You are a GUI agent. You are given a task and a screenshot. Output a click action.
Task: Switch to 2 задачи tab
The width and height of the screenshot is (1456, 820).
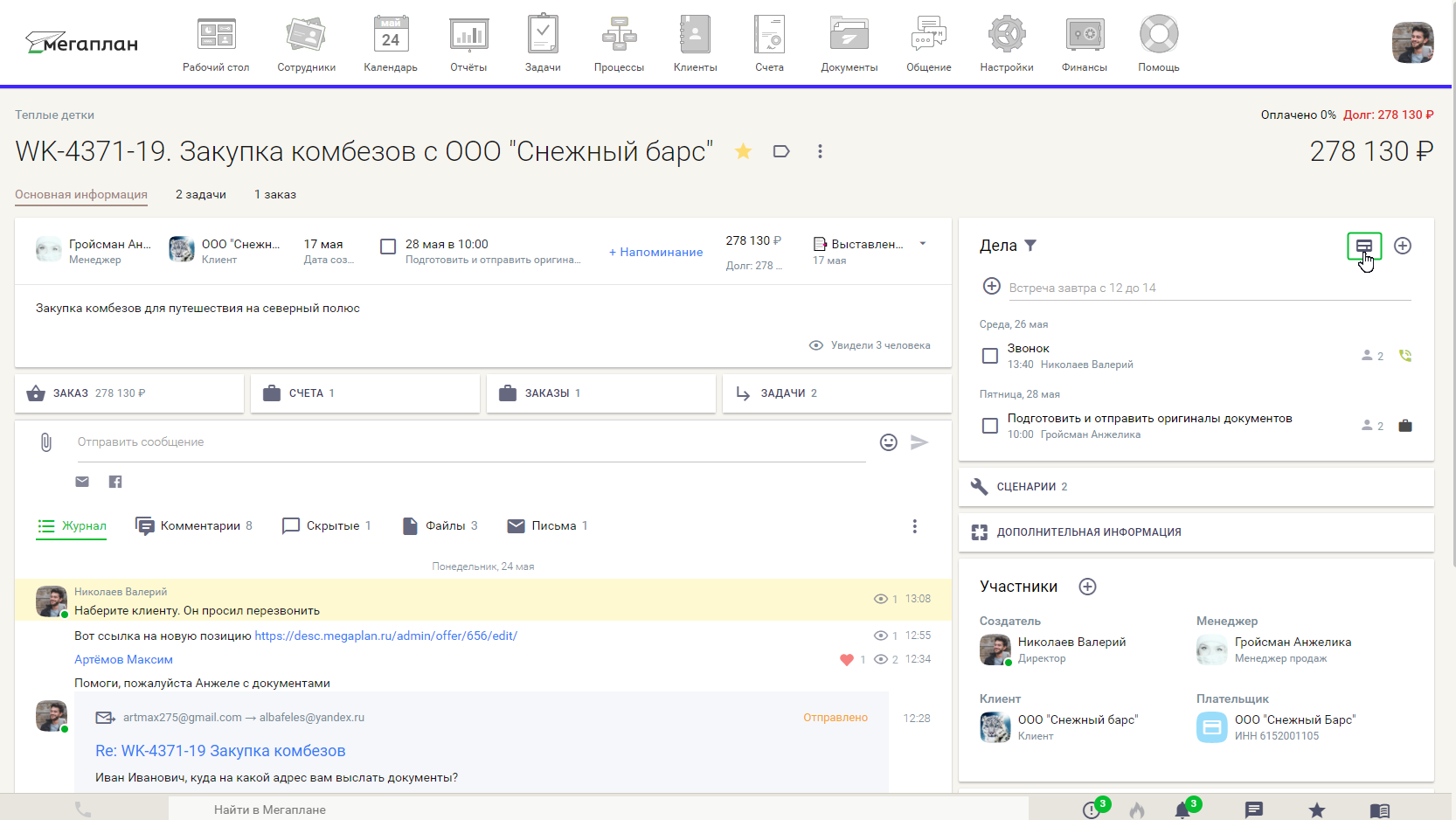tap(201, 194)
